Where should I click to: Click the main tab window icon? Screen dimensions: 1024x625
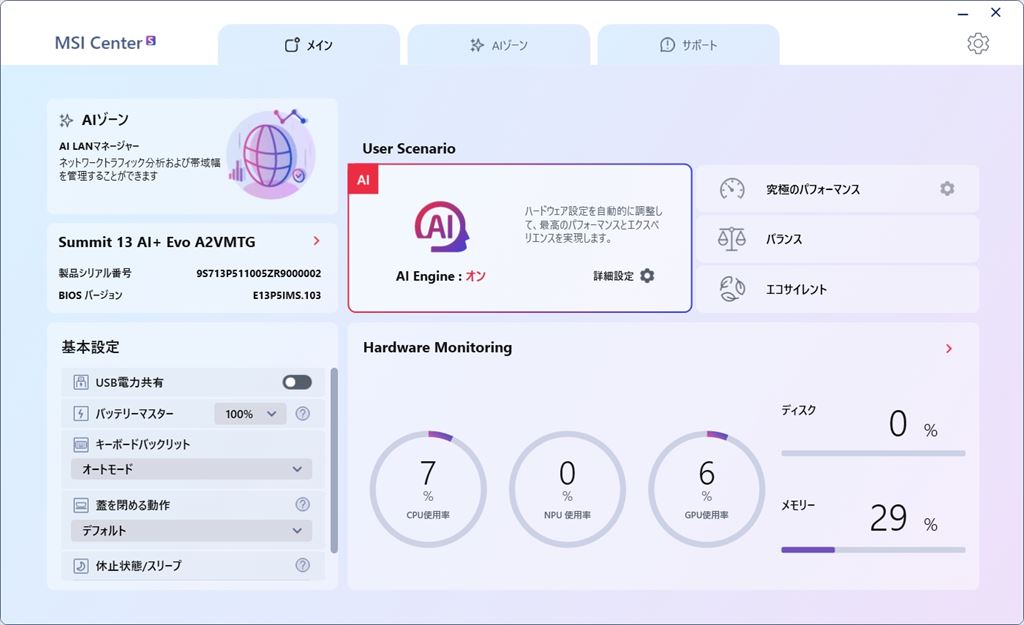click(292, 44)
